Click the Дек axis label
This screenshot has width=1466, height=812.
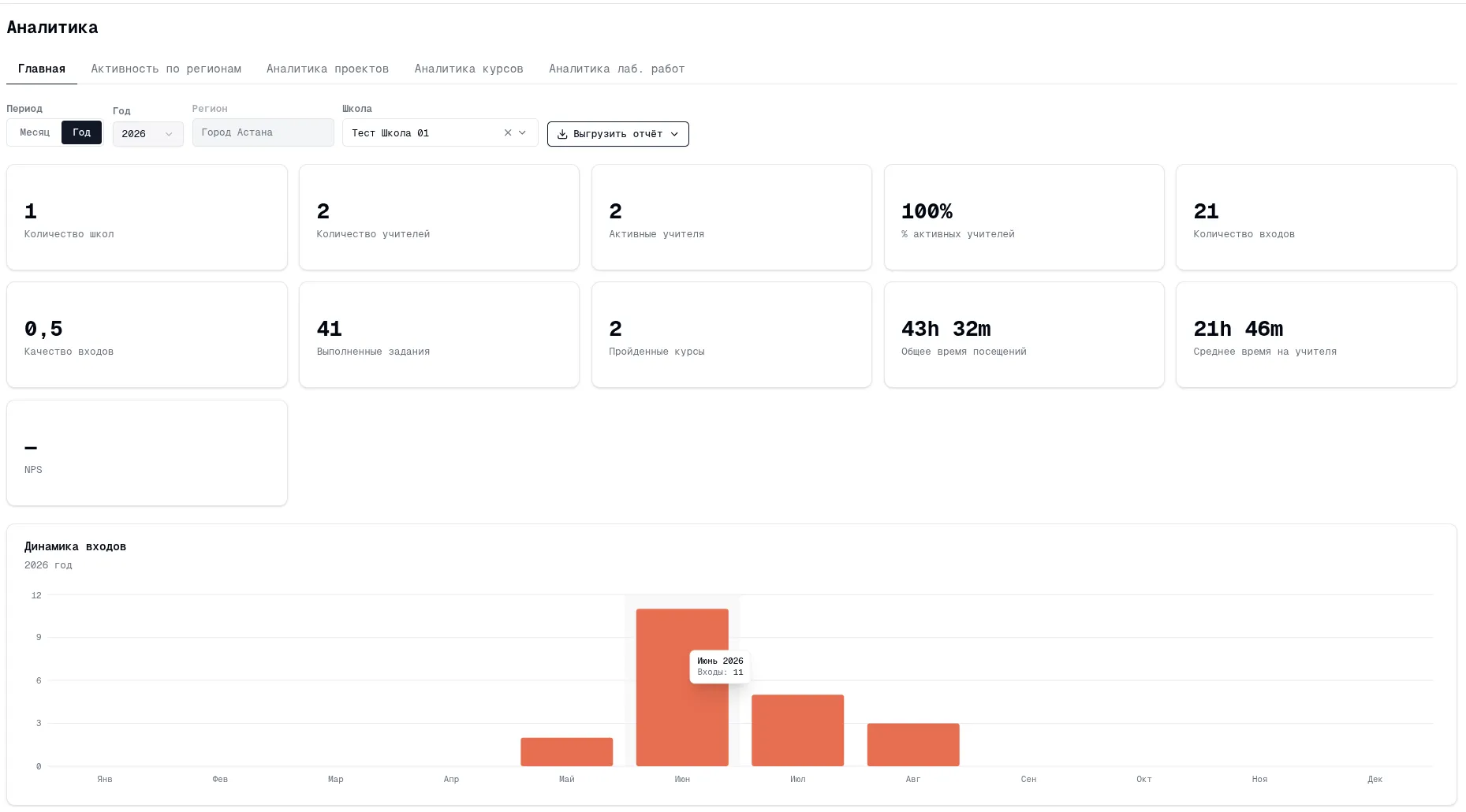(1375, 779)
